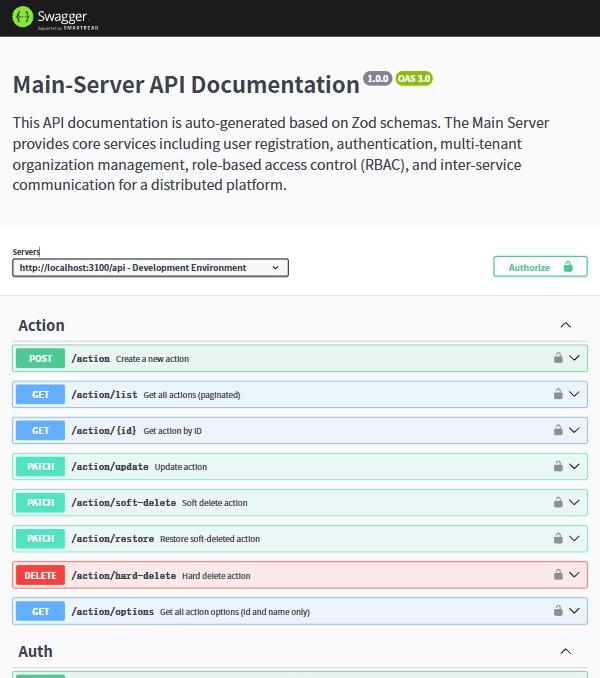Click the /action/soft-delete path link
This screenshot has width=600, height=678.
[x=124, y=503]
